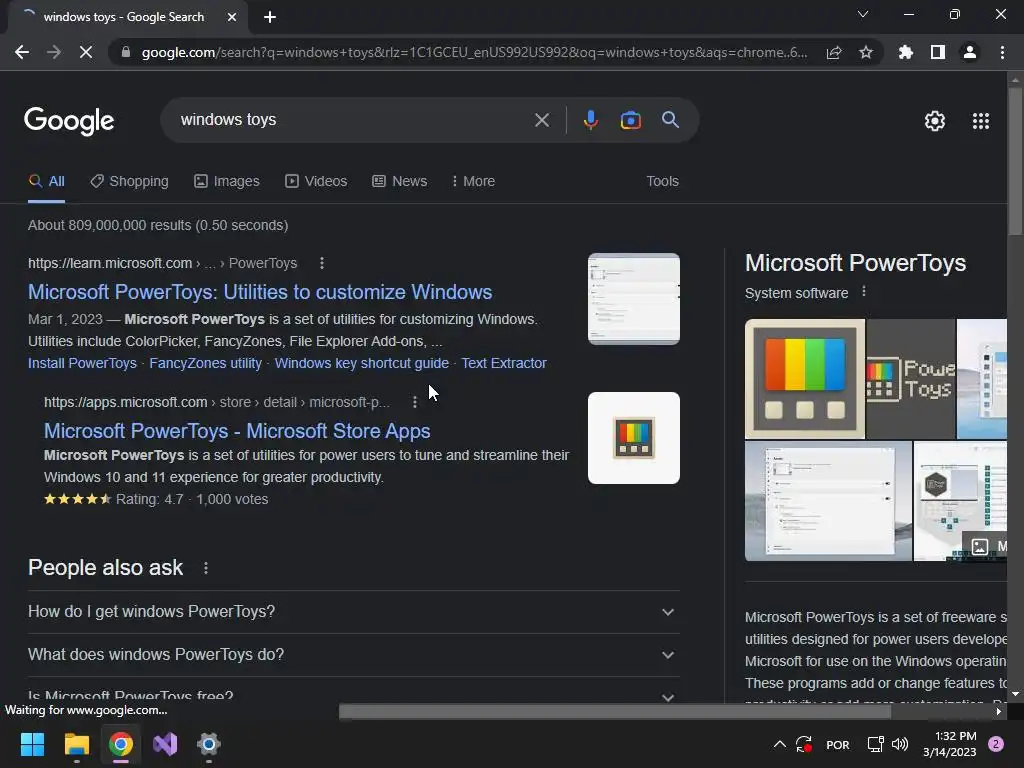This screenshot has height=768, width=1024.
Task: Submit search with magnifying glass
Action: 671,120
